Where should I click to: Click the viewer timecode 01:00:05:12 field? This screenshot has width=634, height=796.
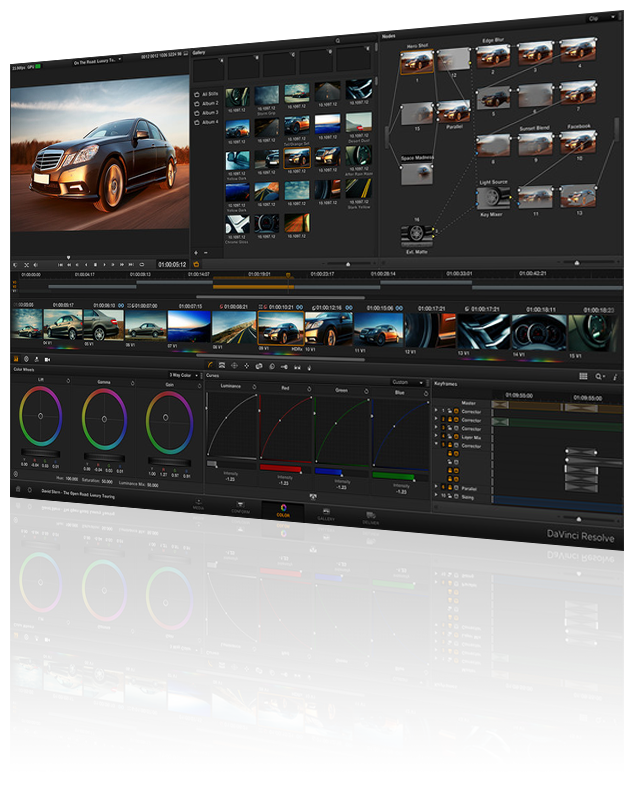[x=172, y=264]
